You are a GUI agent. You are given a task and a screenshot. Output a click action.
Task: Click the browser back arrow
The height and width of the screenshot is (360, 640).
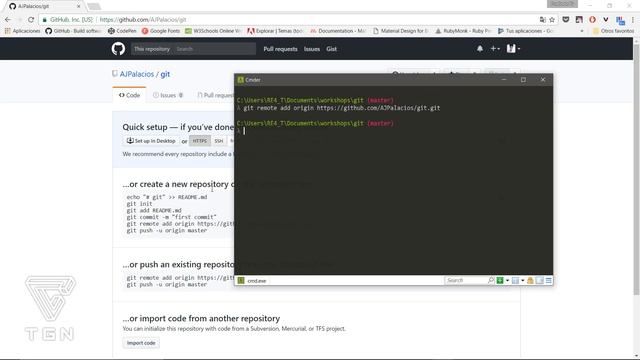[x=8, y=20]
